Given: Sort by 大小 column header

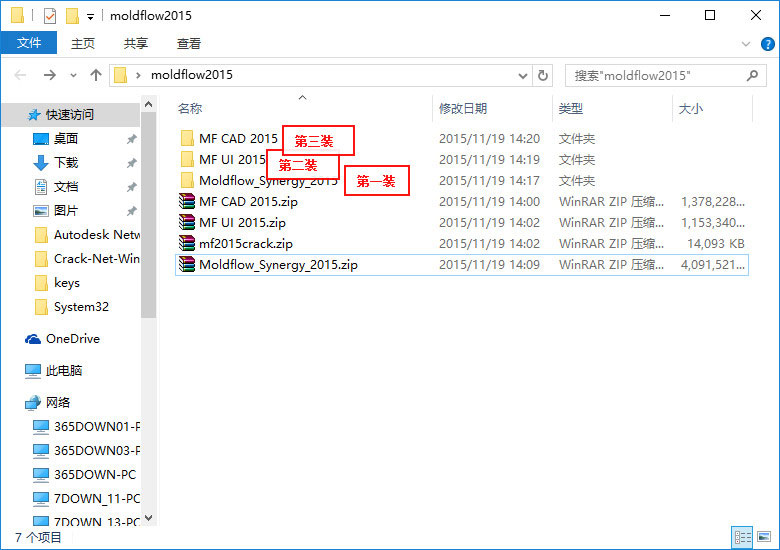Looking at the screenshot, I should [x=691, y=108].
